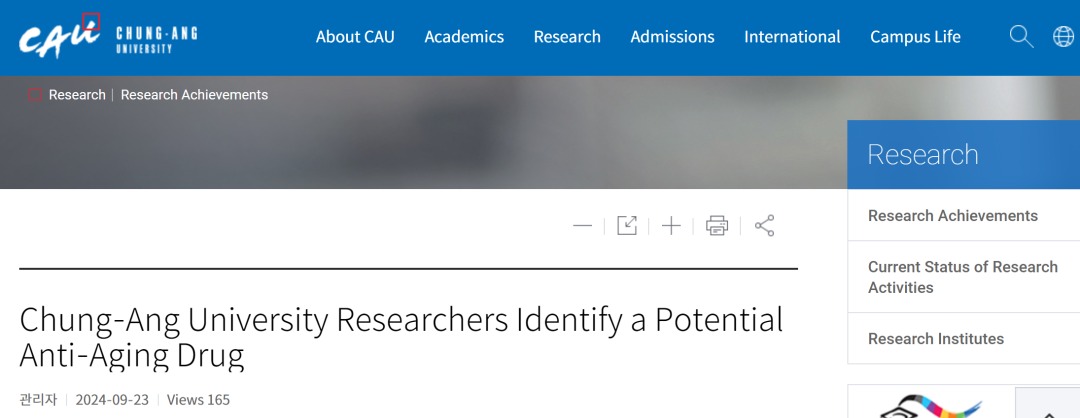Viewport: 1080px width, 418px height.
Task: Expand the Campus Life menu
Action: (x=915, y=37)
